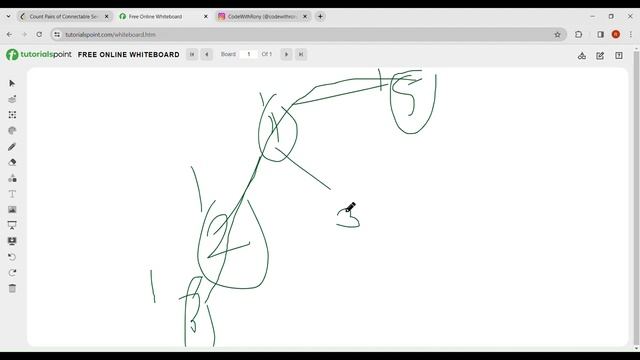Click the edit note icon top right

point(600,56)
